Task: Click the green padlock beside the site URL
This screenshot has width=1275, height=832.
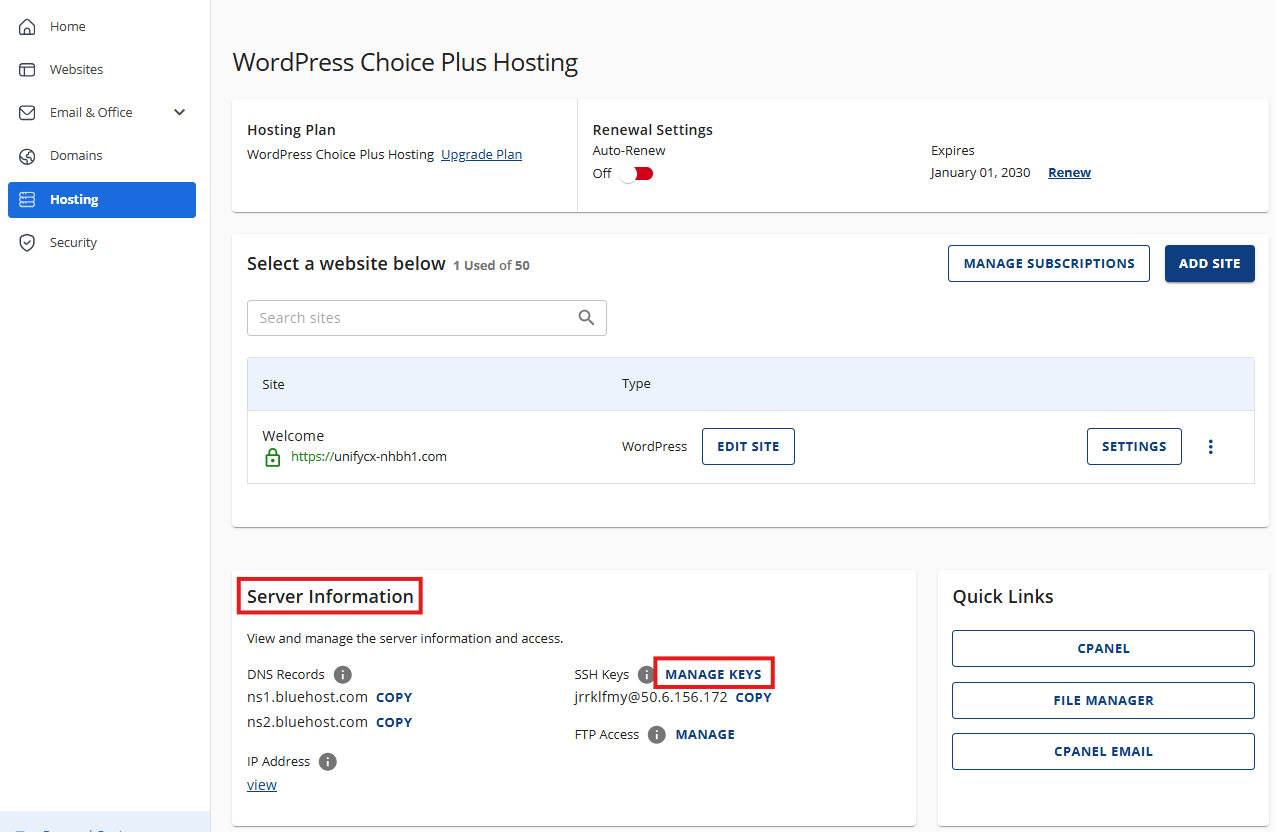Action: [273, 457]
